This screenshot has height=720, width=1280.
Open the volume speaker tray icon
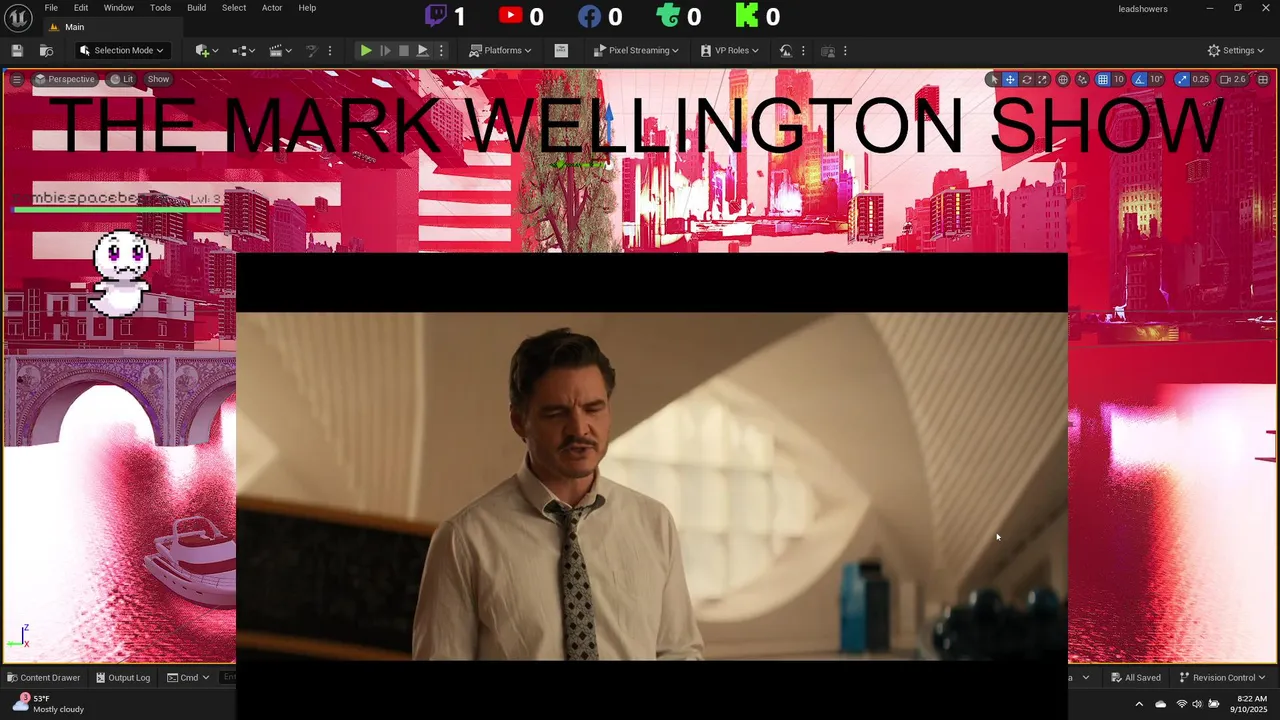coord(1198,704)
